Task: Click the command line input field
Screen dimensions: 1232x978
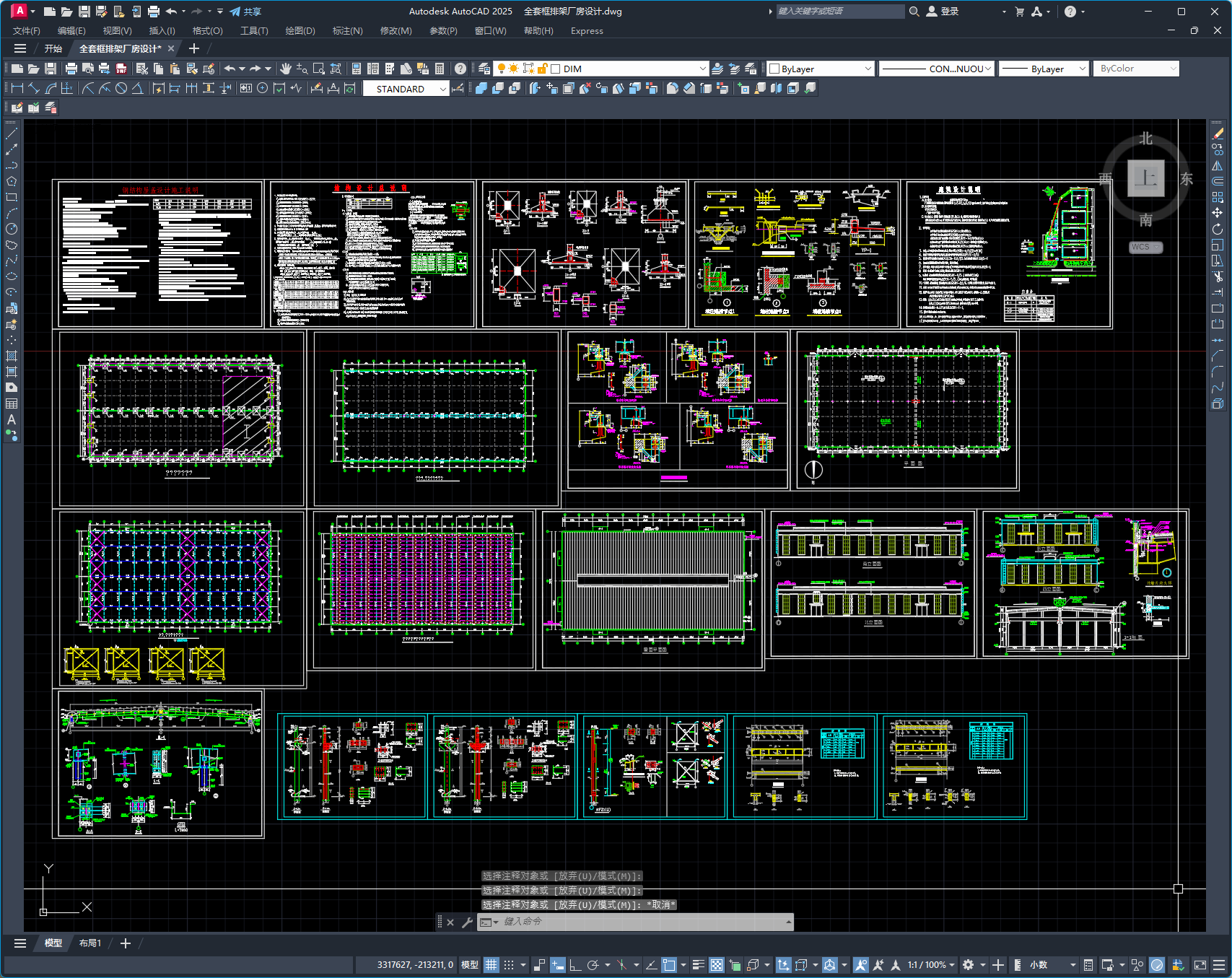Action: pos(635,922)
